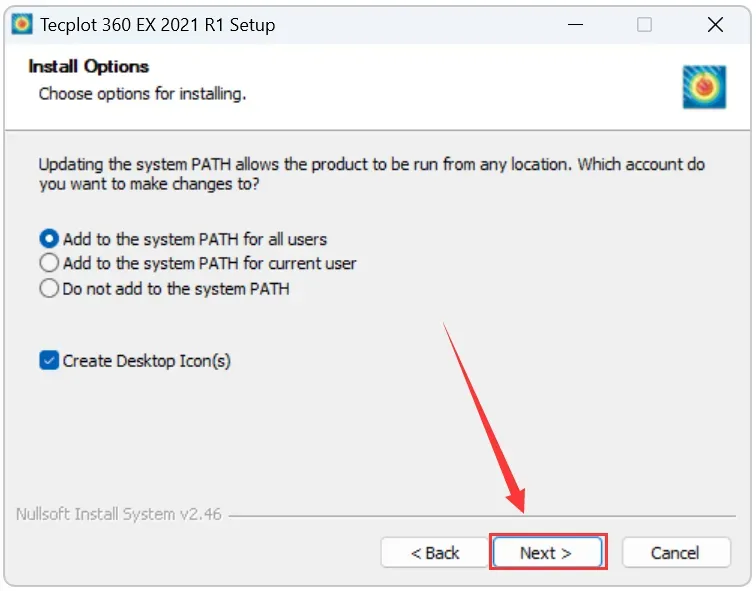756x591 pixels.
Task: Click the Next button to continue
Action: pos(547,552)
